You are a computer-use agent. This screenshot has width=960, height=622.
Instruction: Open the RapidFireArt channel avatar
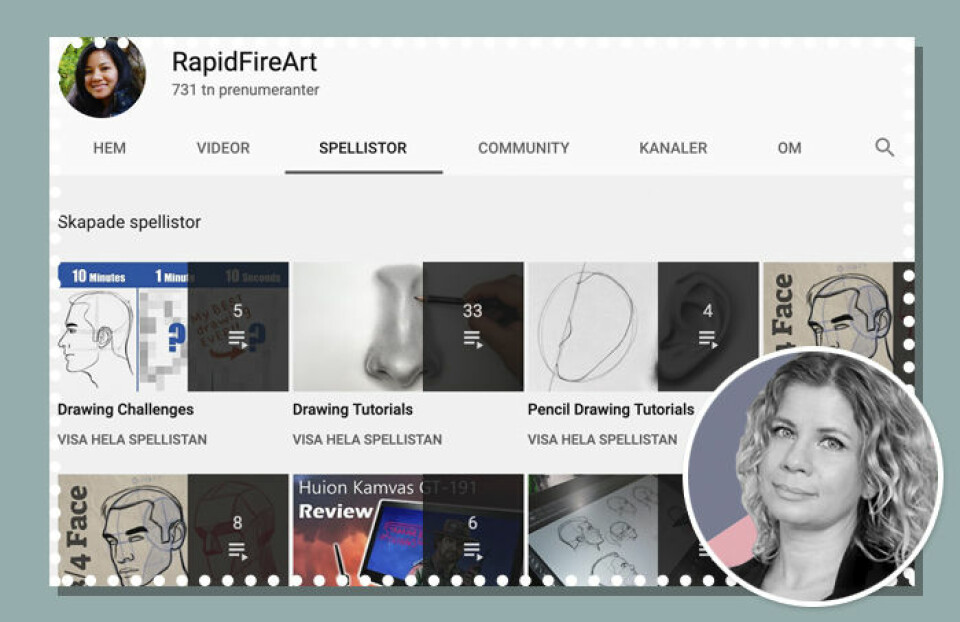(102, 78)
